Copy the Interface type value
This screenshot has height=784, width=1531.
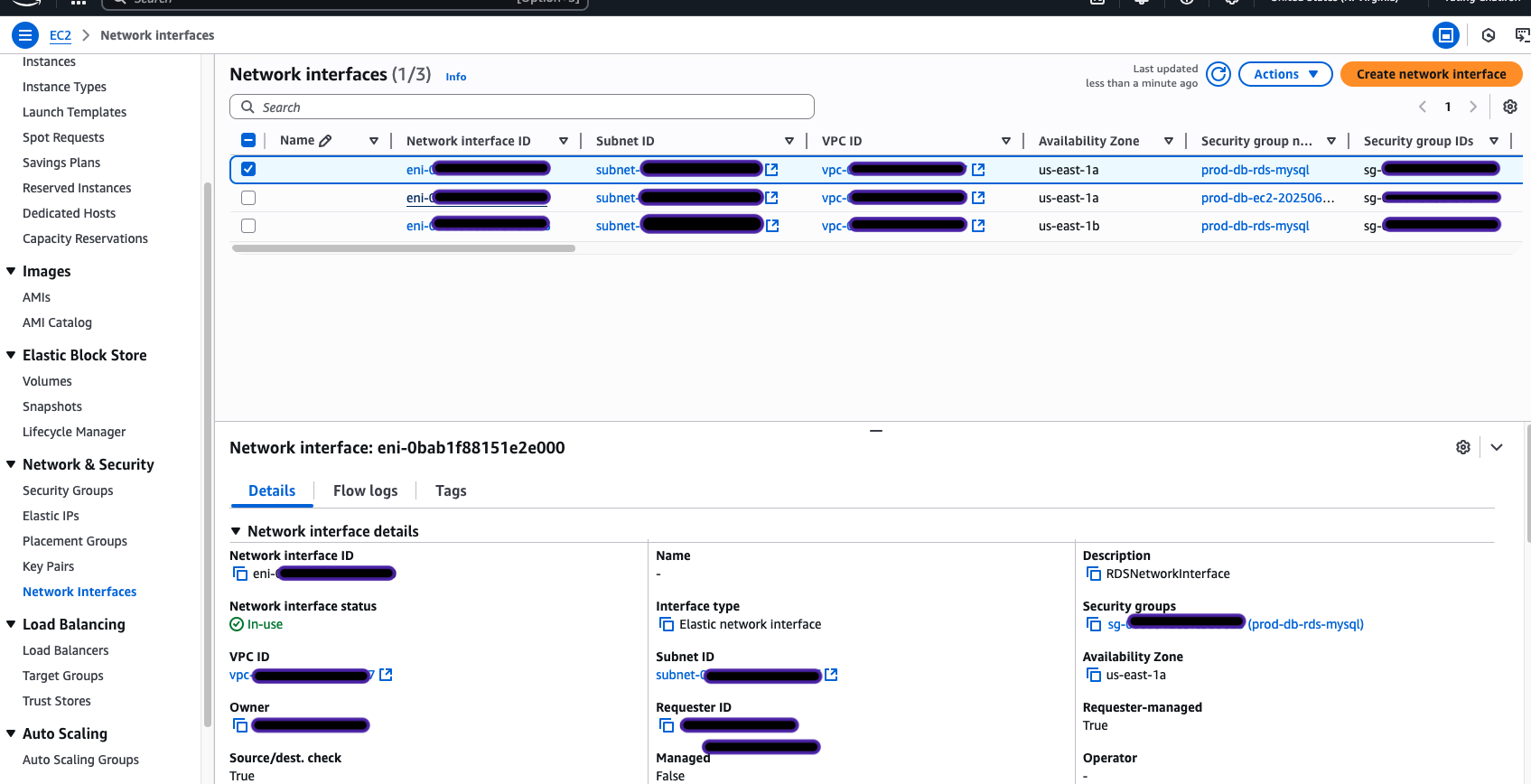pyautogui.click(x=667, y=624)
